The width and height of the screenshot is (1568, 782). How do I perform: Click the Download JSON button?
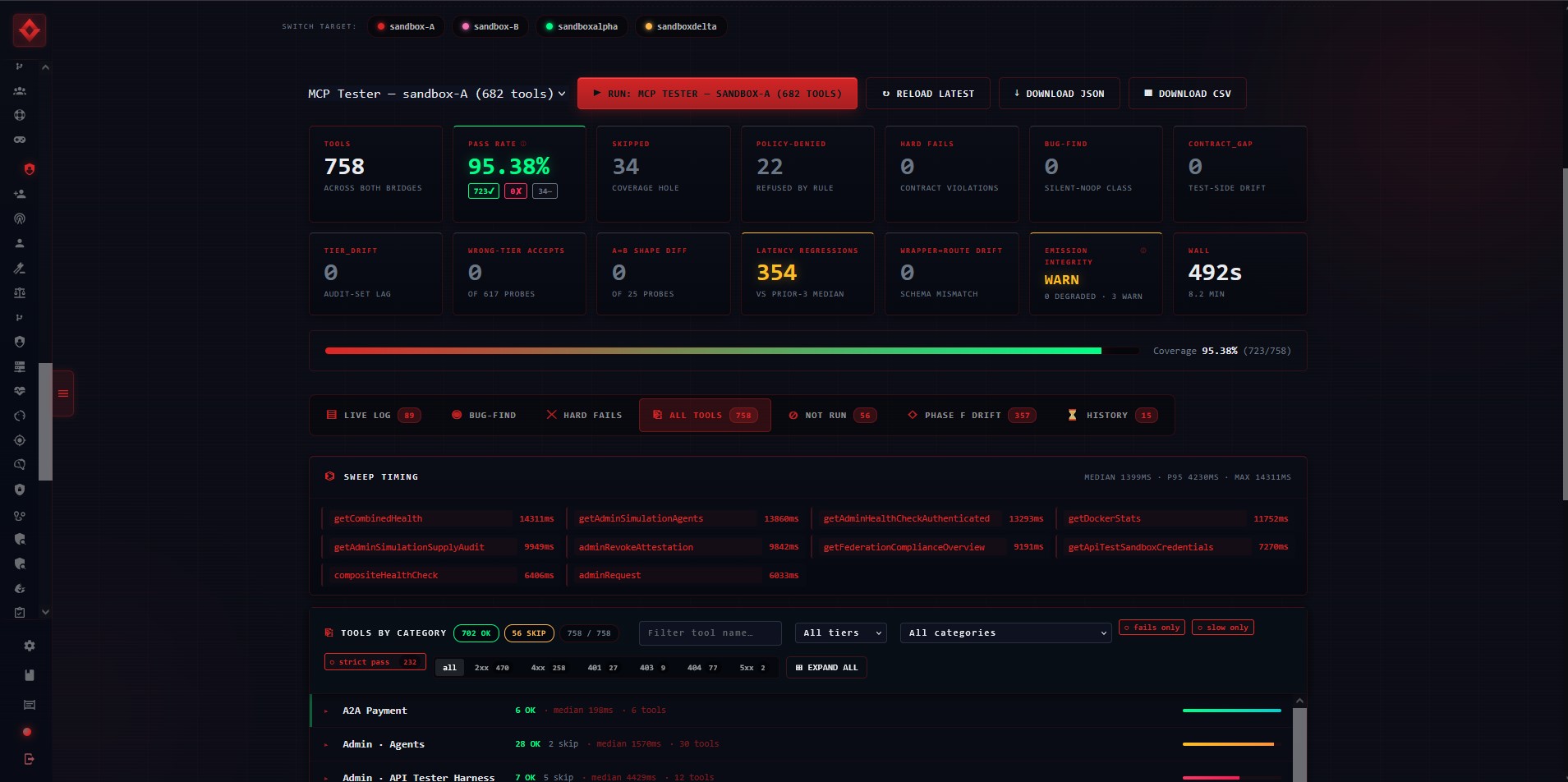click(x=1060, y=94)
